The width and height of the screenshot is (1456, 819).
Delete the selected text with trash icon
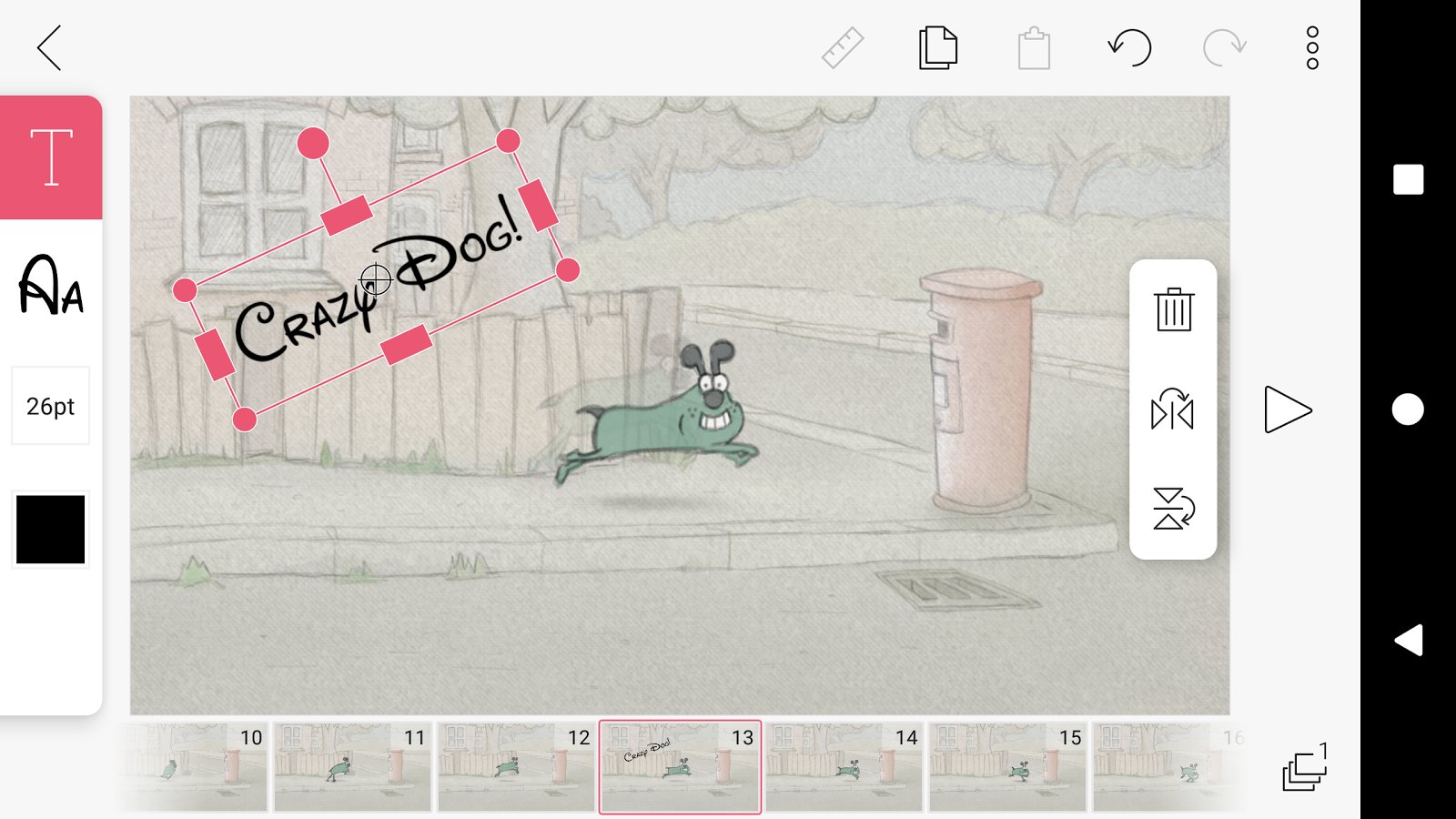[1174, 309]
